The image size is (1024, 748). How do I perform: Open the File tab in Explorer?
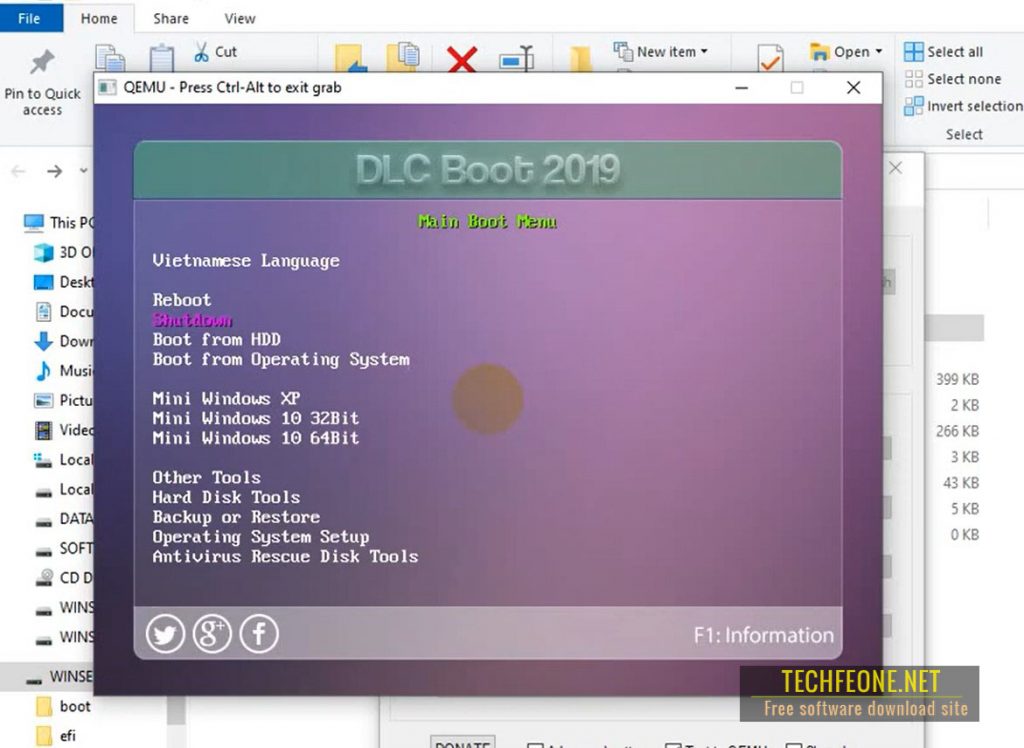29,18
